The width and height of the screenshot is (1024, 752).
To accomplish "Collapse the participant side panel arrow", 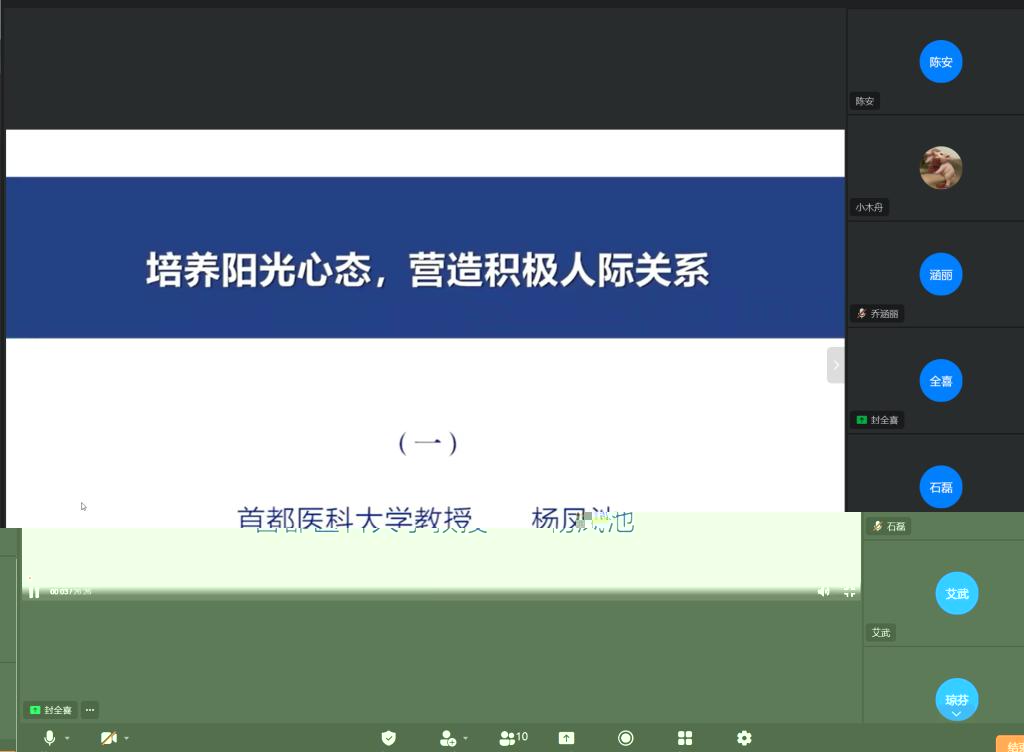I will coord(836,365).
